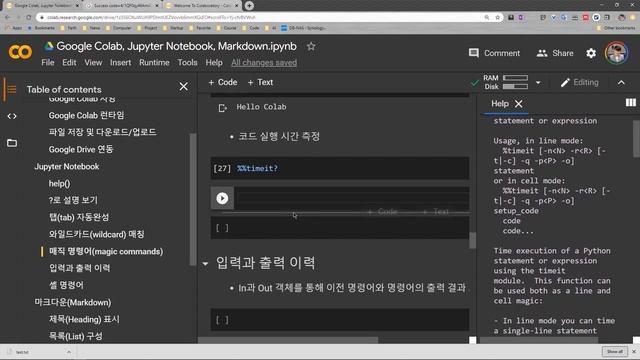Click the Colab CO logo

click(20, 52)
